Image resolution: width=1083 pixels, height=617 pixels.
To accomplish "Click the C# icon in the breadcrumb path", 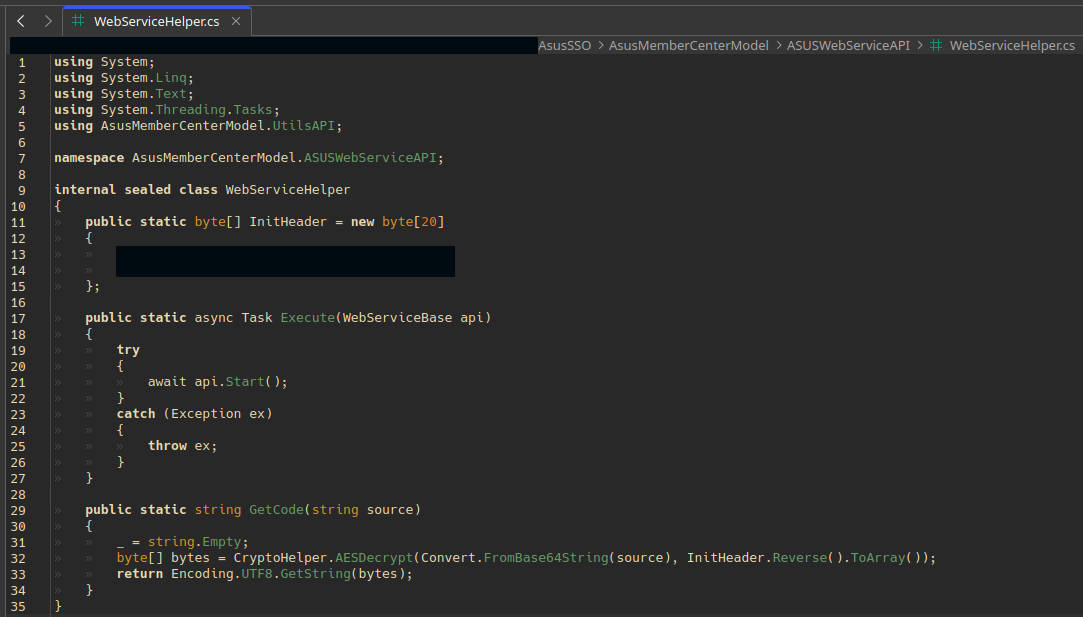I will click(936, 46).
